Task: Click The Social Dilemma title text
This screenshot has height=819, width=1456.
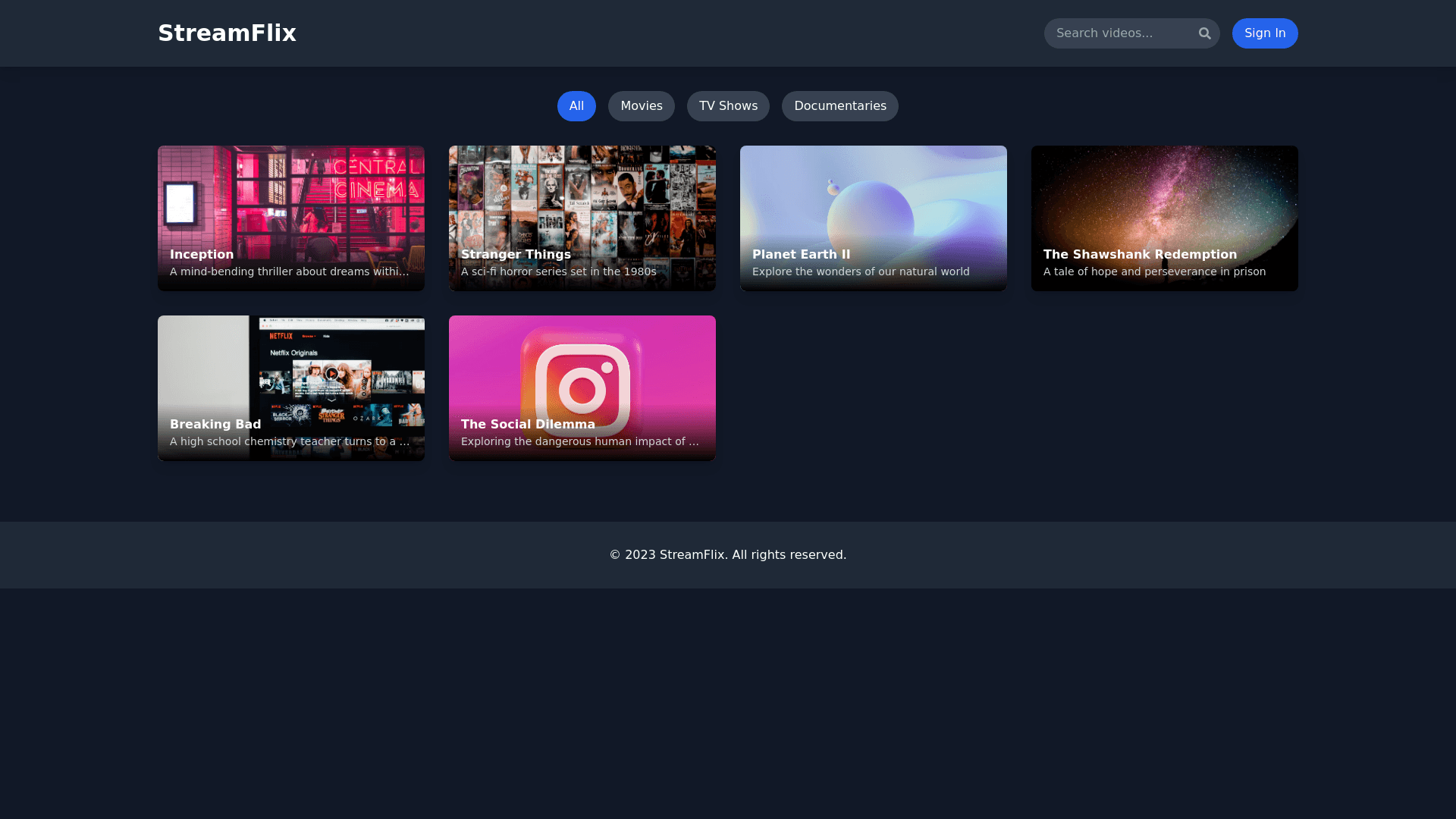Action: (528, 424)
